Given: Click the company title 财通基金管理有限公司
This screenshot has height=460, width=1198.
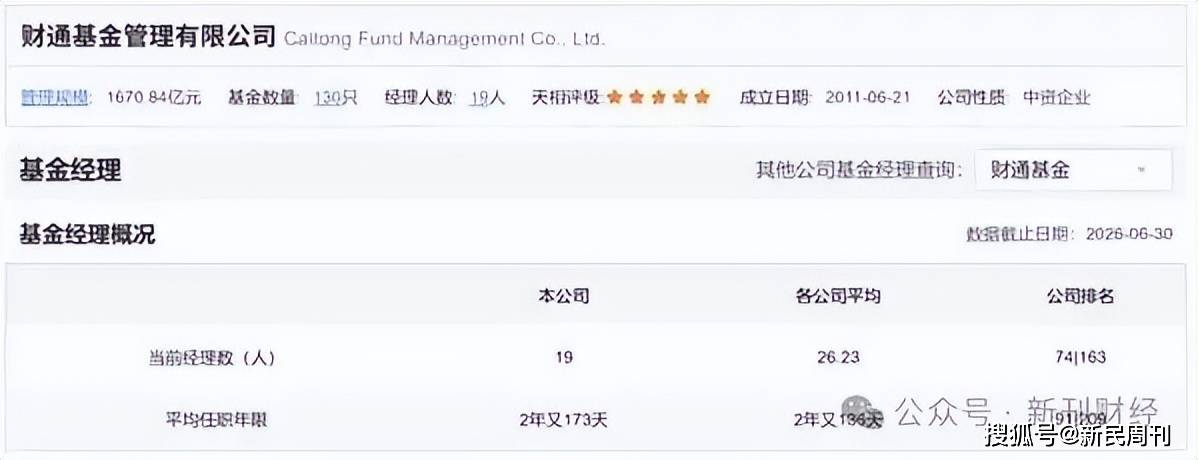Looking at the screenshot, I should 147,37.
